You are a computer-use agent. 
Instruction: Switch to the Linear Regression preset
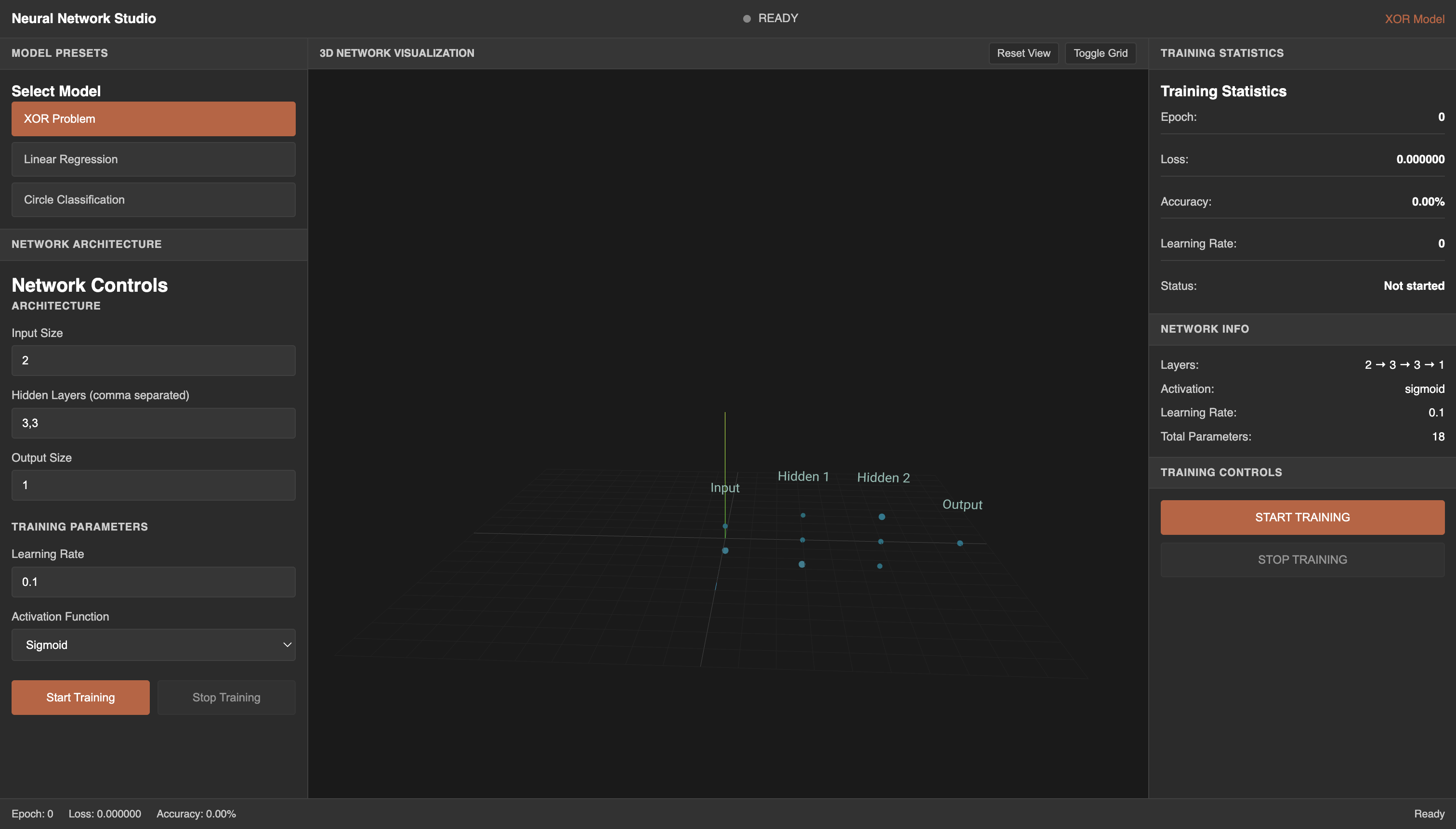click(x=153, y=159)
